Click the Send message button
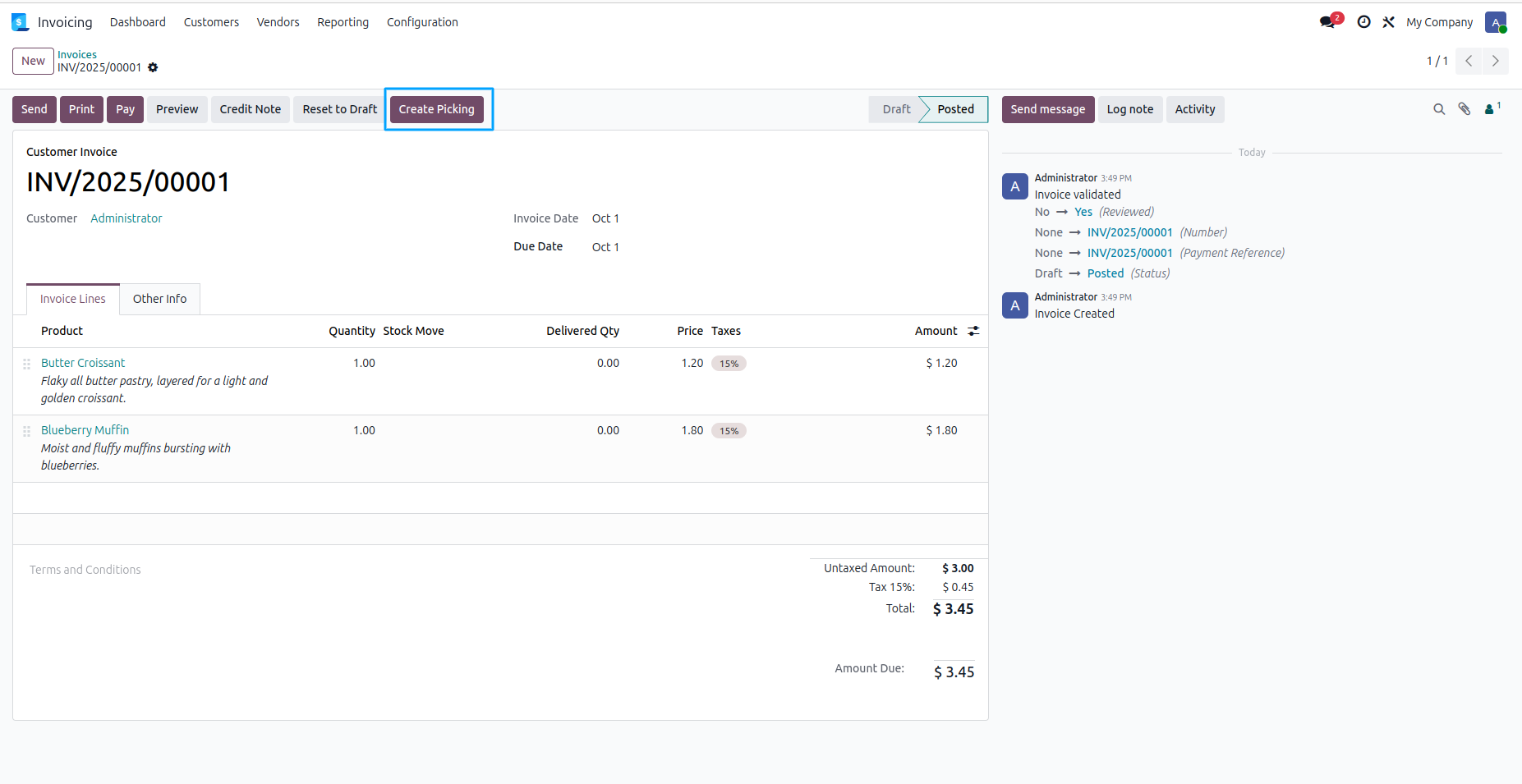Image resolution: width=1522 pixels, height=784 pixels. coord(1047,109)
